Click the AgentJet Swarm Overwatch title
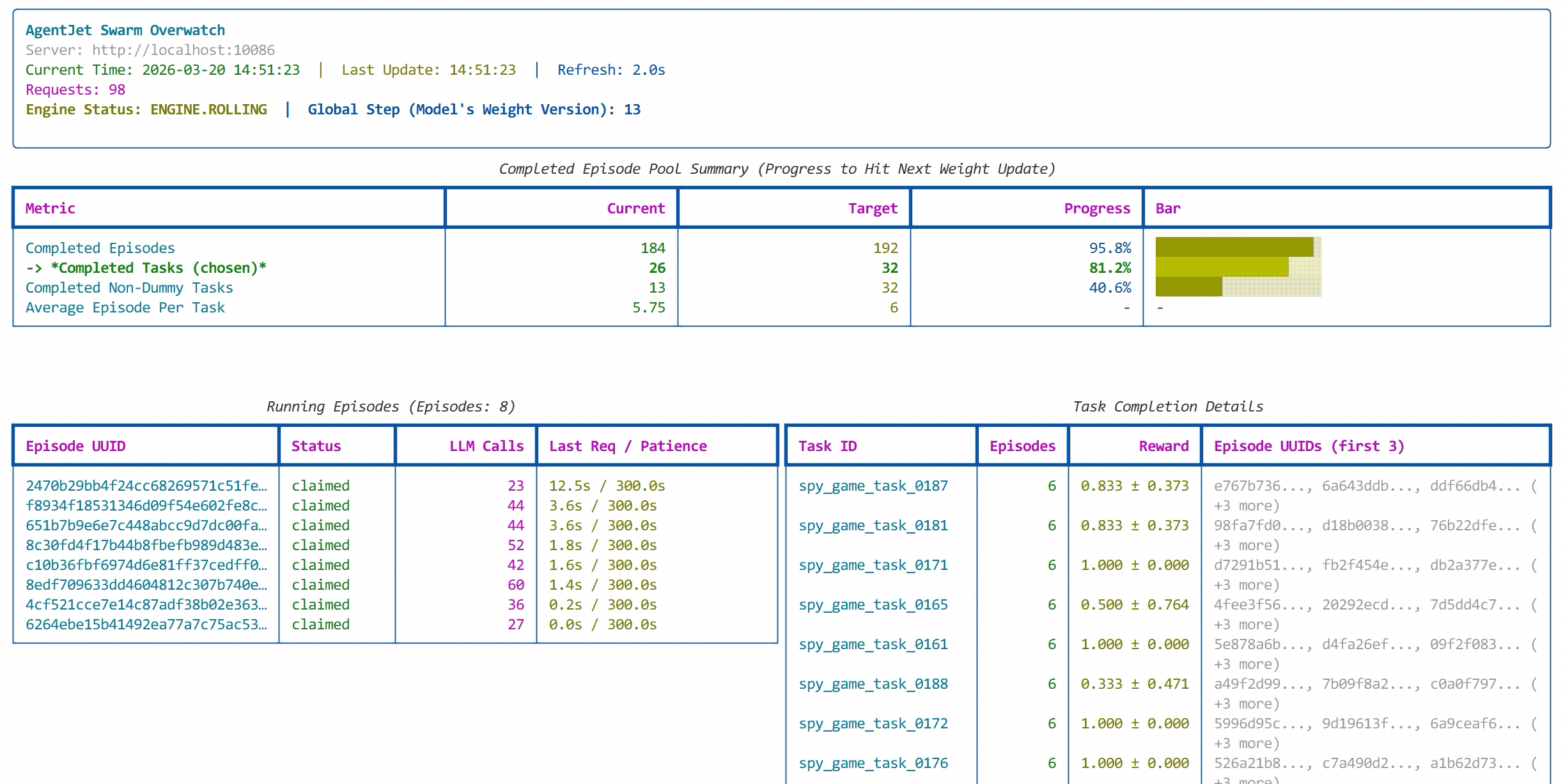1563x784 pixels. (x=125, y=31)
